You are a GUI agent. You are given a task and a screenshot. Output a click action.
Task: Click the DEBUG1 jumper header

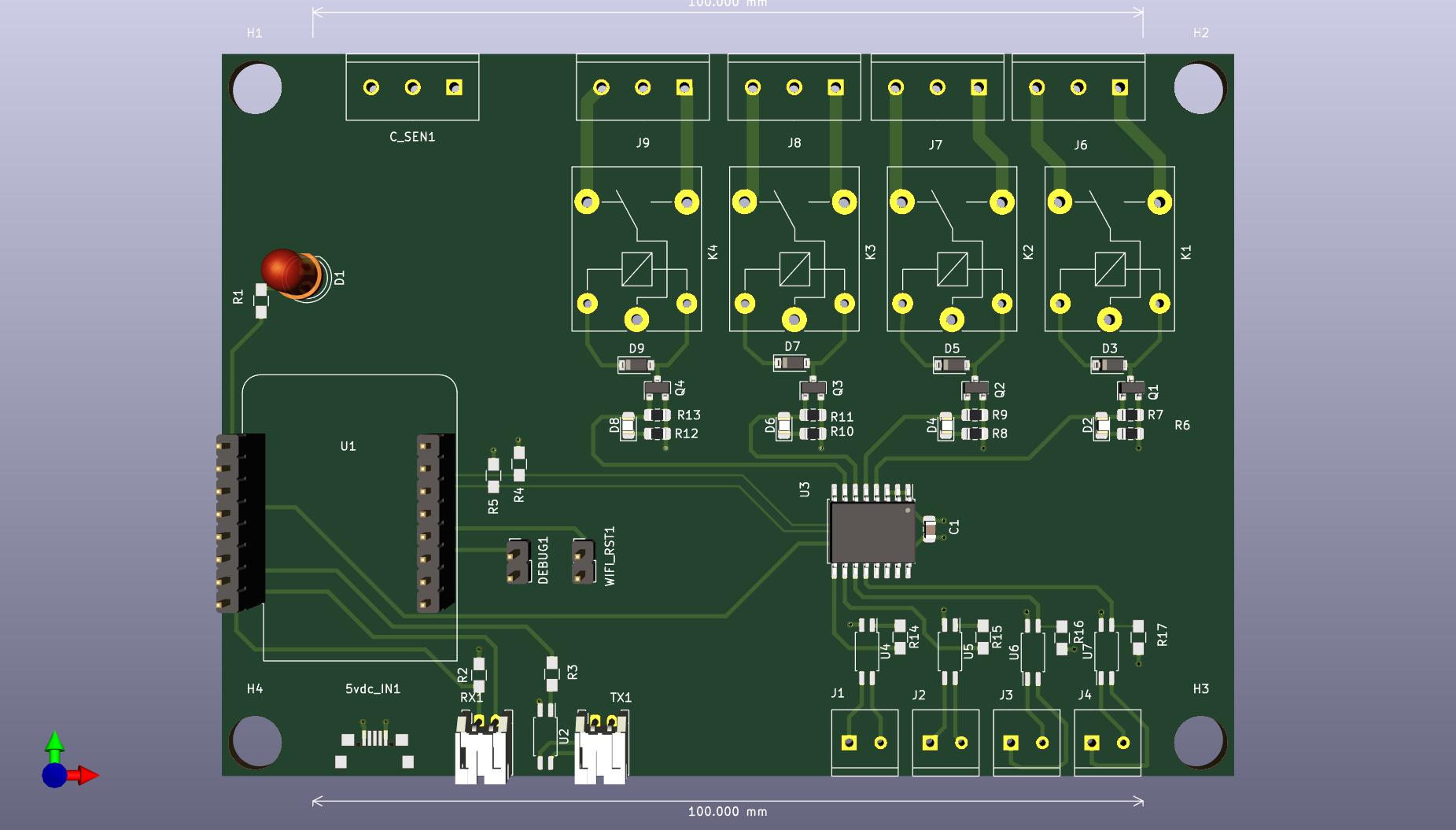coord(518,562)
